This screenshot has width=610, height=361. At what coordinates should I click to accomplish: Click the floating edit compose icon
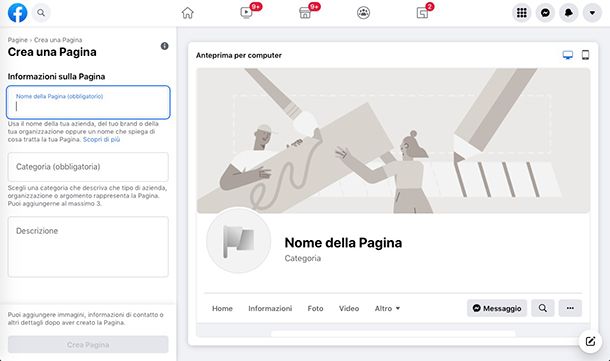pos(590,341)
